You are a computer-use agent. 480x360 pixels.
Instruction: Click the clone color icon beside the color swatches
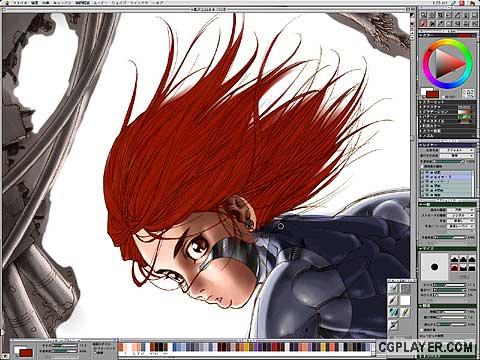(468, 93)
